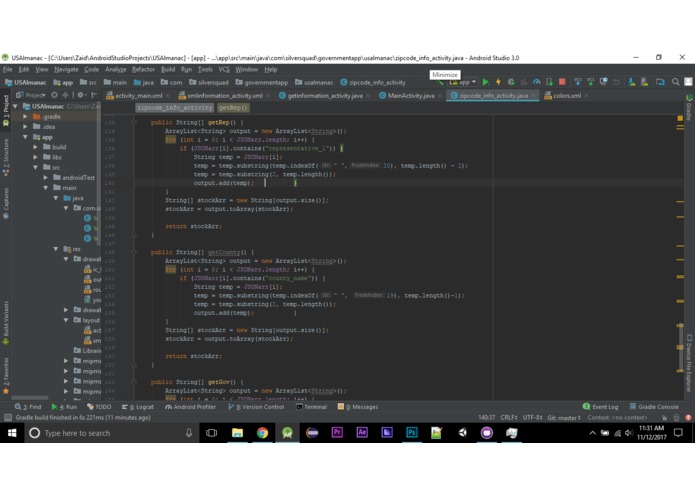Toggle Device File Explorer side panel
This screenshot has width=695, height=494.
(x=689, y=363)
